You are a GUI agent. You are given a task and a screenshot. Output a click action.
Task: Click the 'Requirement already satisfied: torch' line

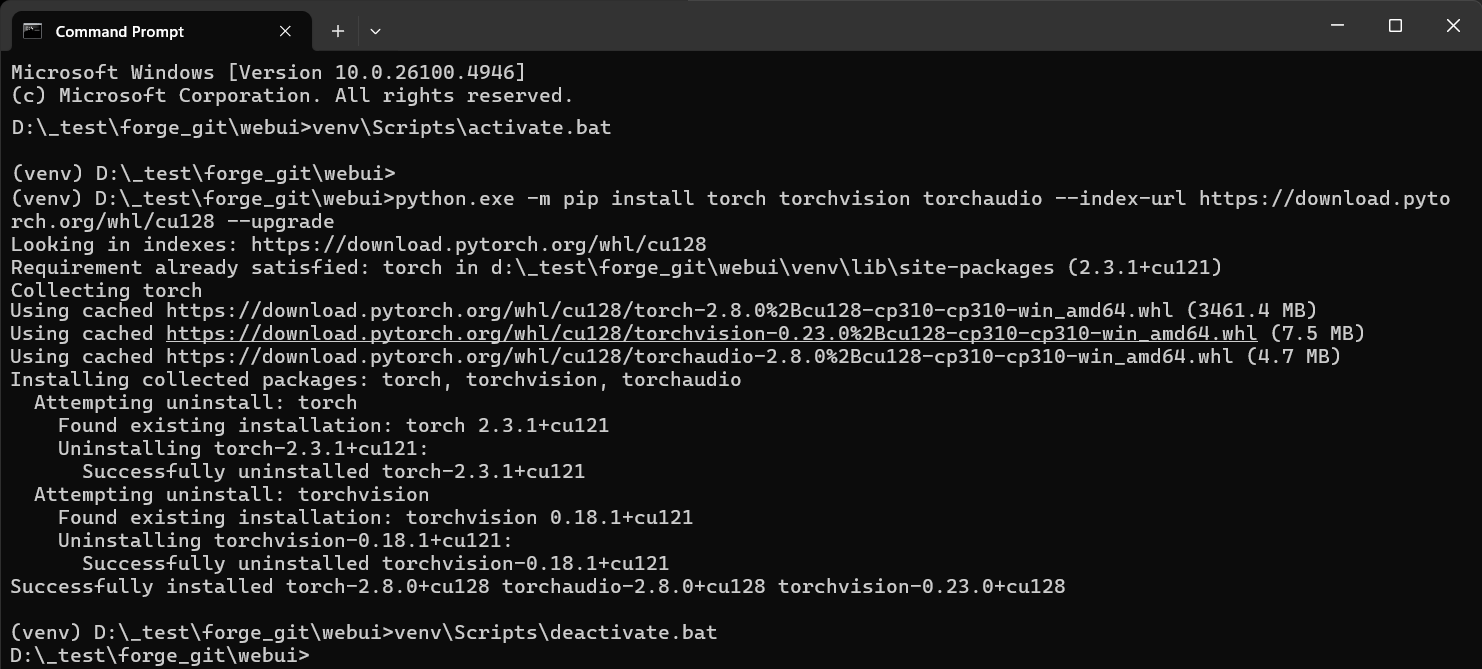616,267
